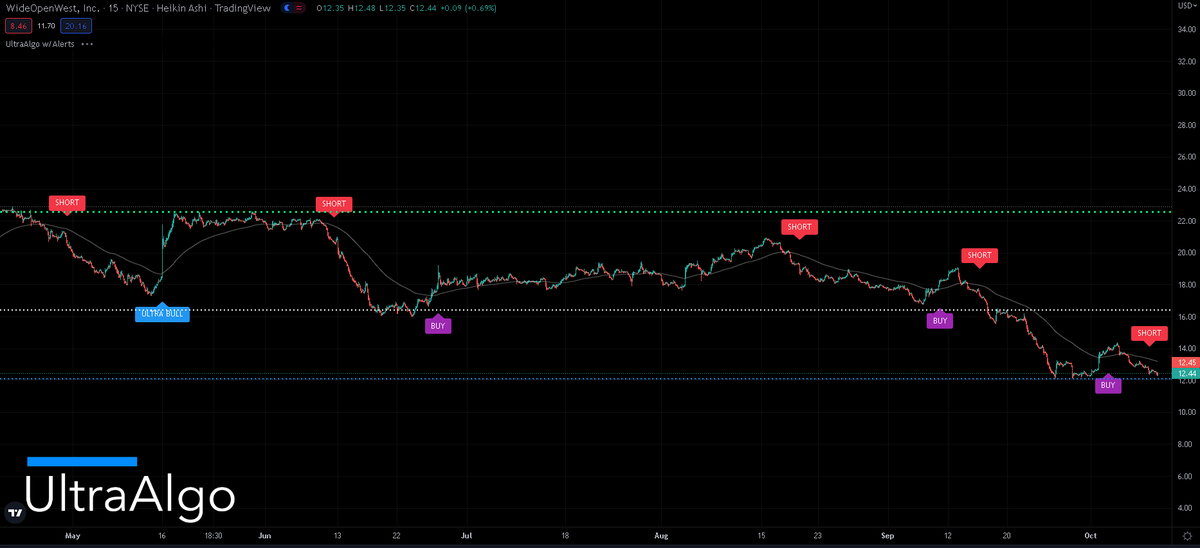Open more options for UltraAlgo w/Alerts

(x=87, y=44)
